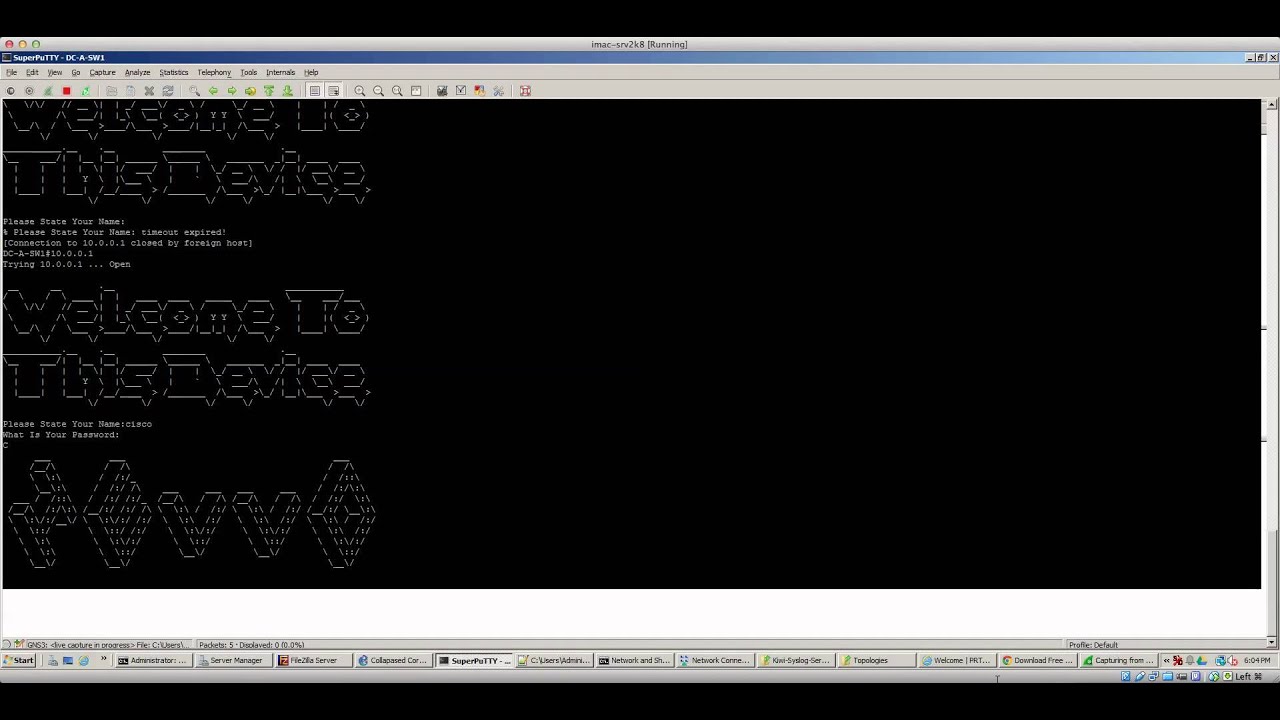
Task: Click the go to packet icon
Action: click(x=250, y=91)
